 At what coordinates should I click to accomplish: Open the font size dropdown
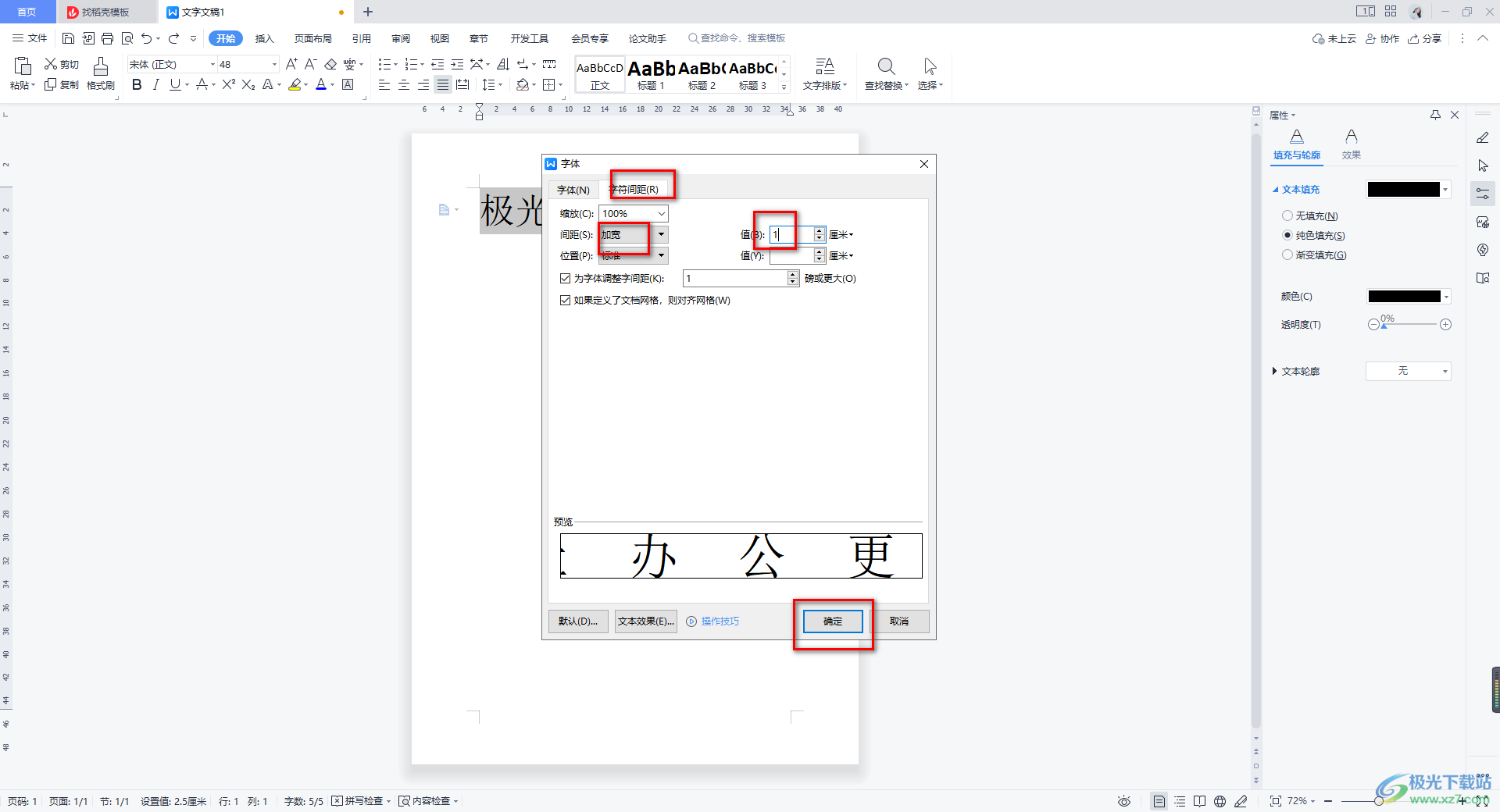tap(274, 65)
